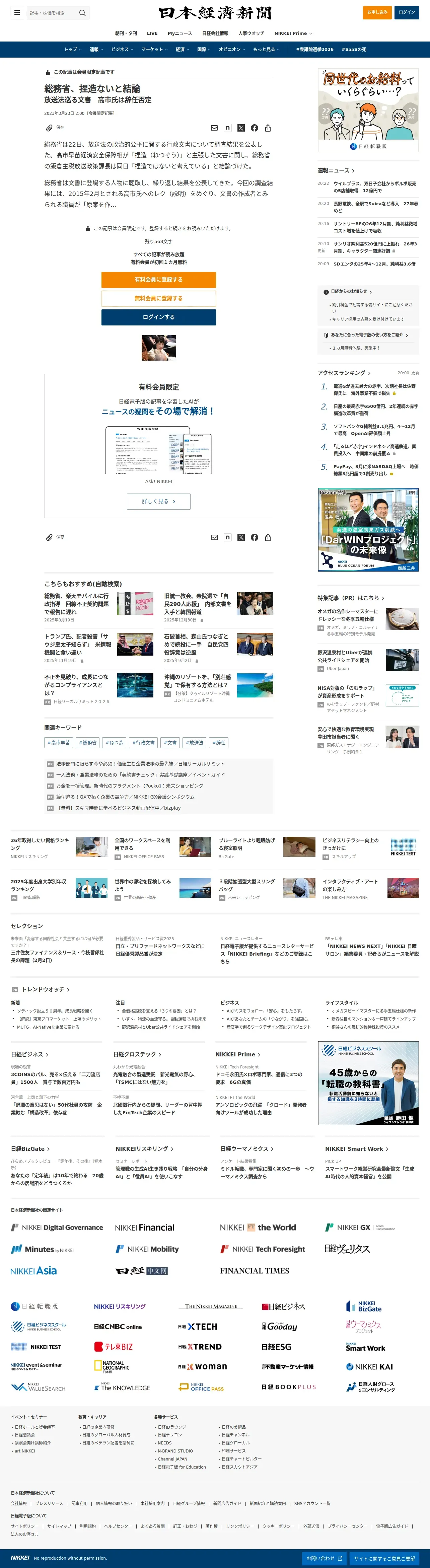Click the bottom note n icon
This screenshot has width=430, height=1568.
coord(227,537)
